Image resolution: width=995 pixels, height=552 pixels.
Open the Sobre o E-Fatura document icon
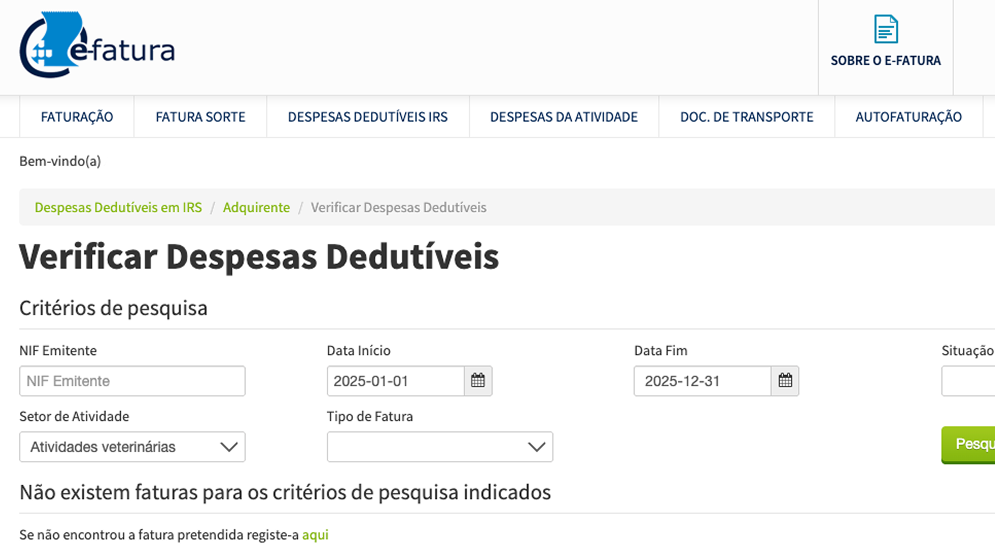pos(886,30)
